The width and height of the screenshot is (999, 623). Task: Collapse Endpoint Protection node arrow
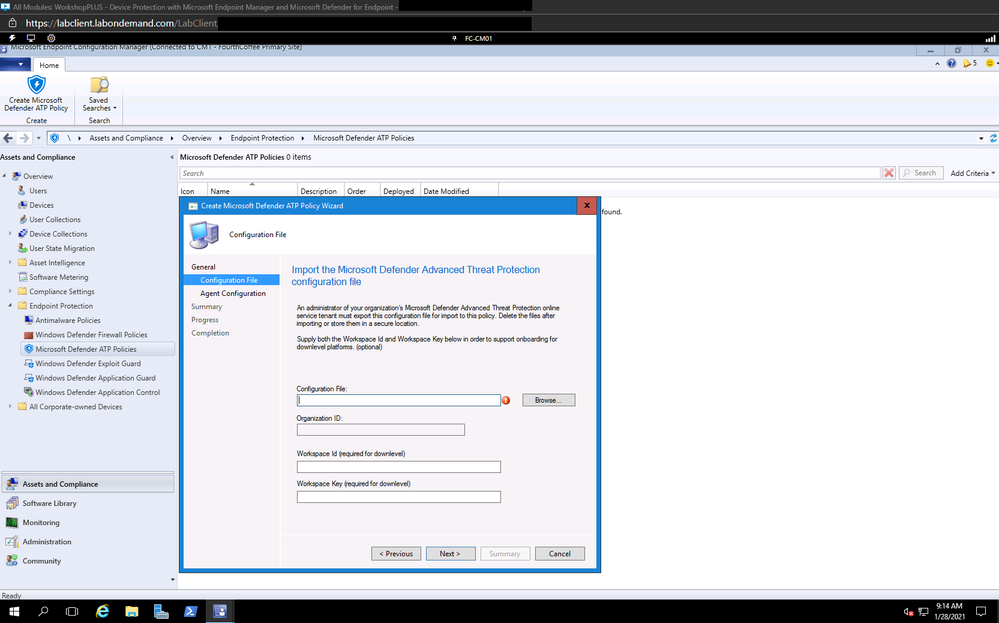(10, 306)
